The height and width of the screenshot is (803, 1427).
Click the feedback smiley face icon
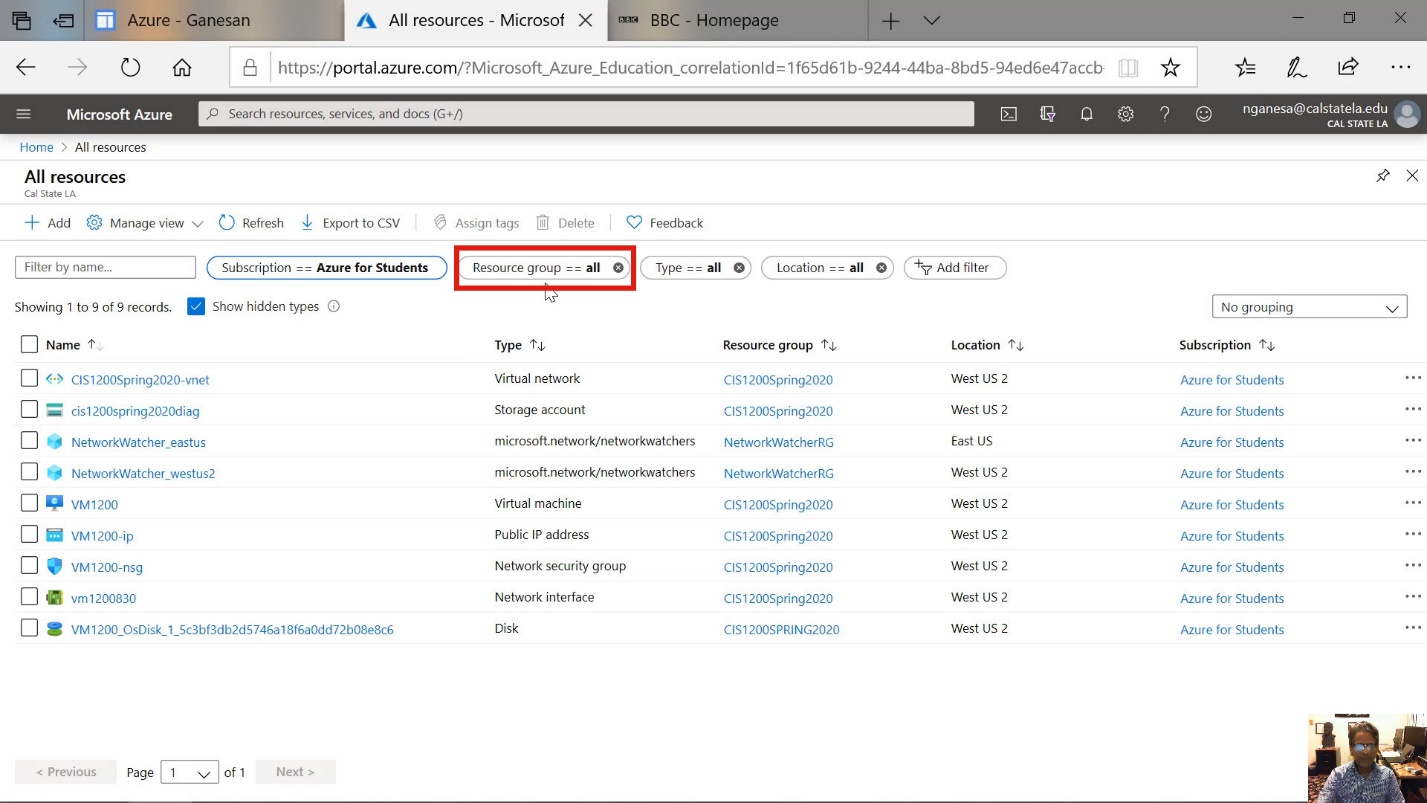point(1204,114)
